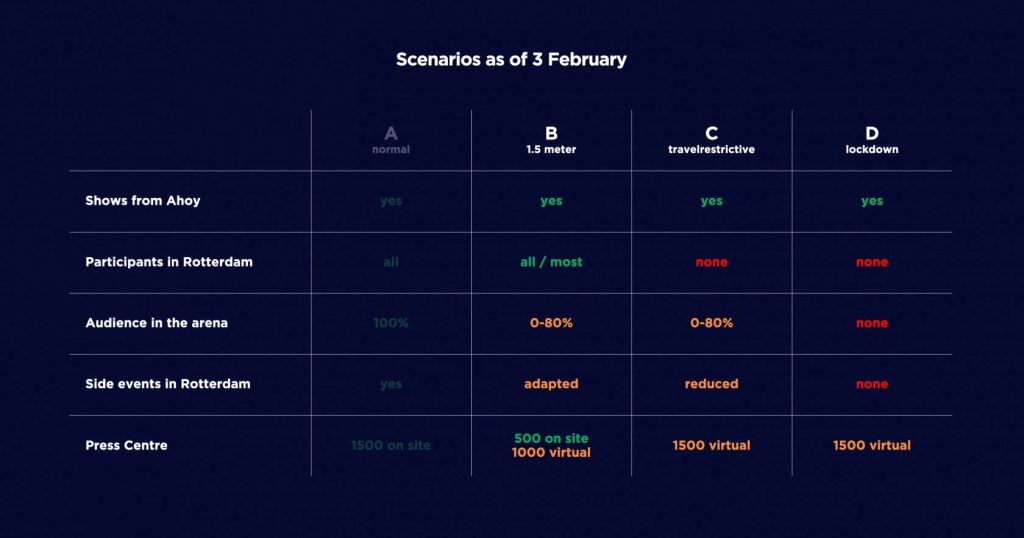1024x538 pixels.
Task: Click column header D lockdown
Action: tap(872, 140)
